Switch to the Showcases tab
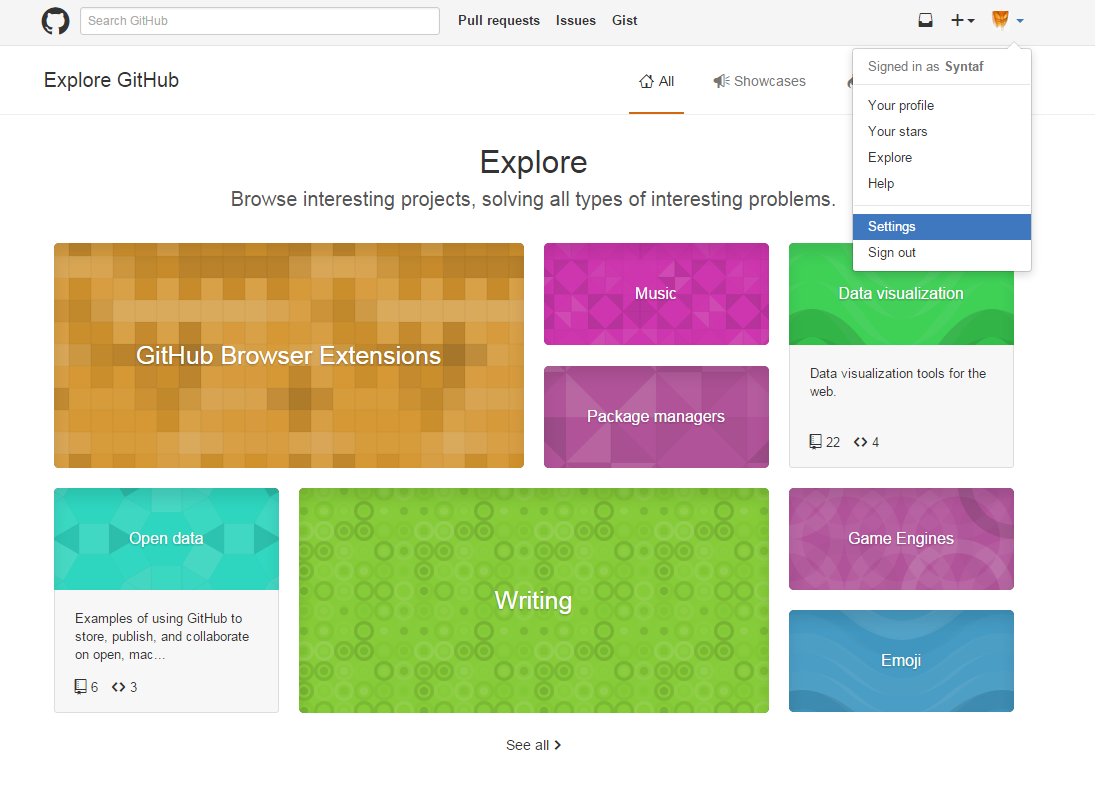Image resolution: width=1095 pixels, height=787 pixels. coord(759,82)
